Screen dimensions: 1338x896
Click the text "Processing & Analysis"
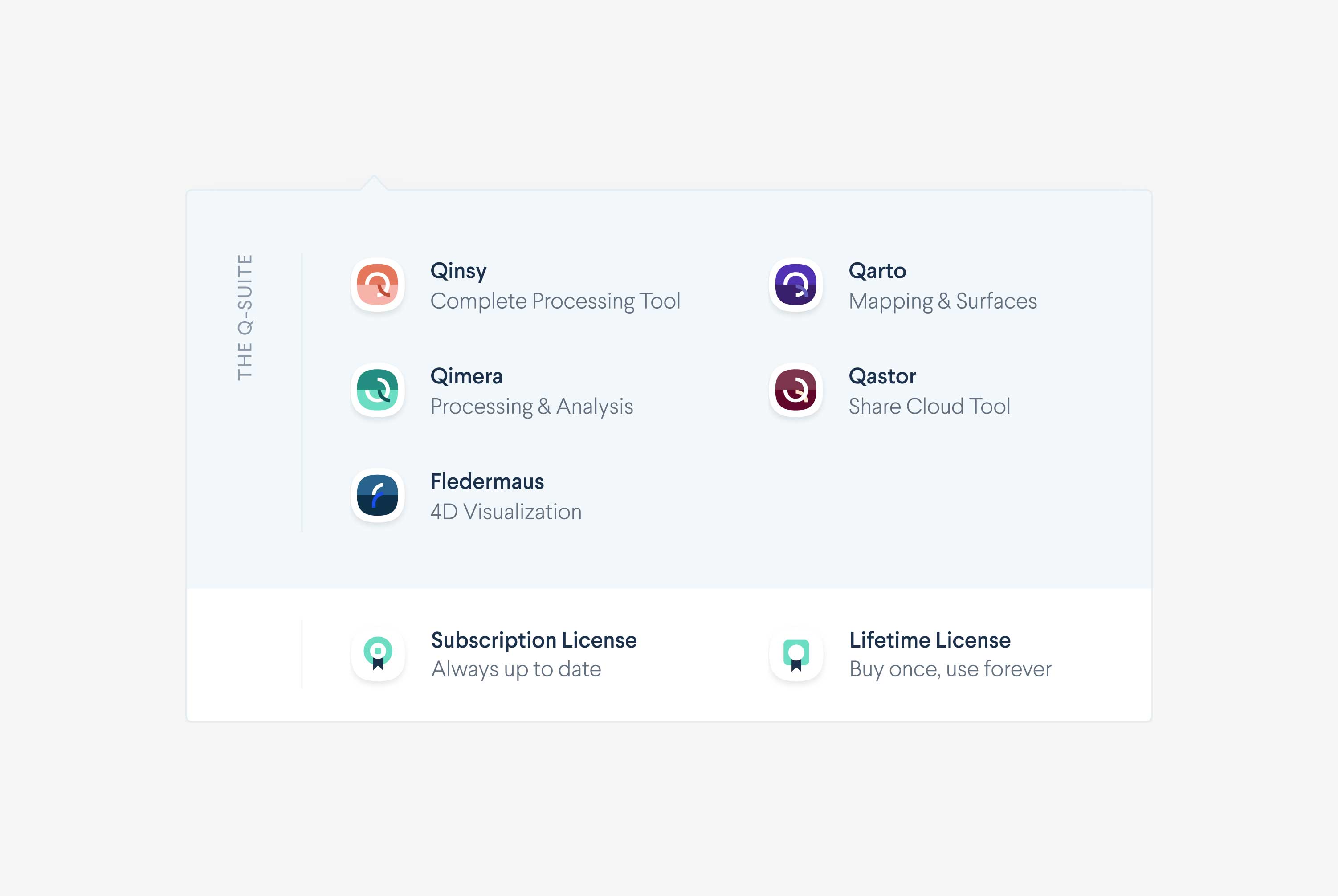(531, 406)
